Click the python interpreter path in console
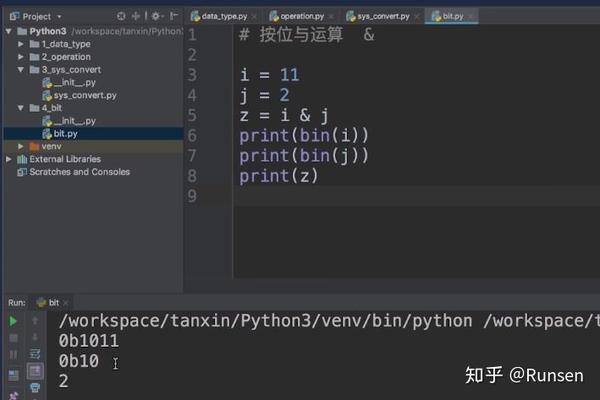The image size is (600, 400). click(x=266, y=321)
